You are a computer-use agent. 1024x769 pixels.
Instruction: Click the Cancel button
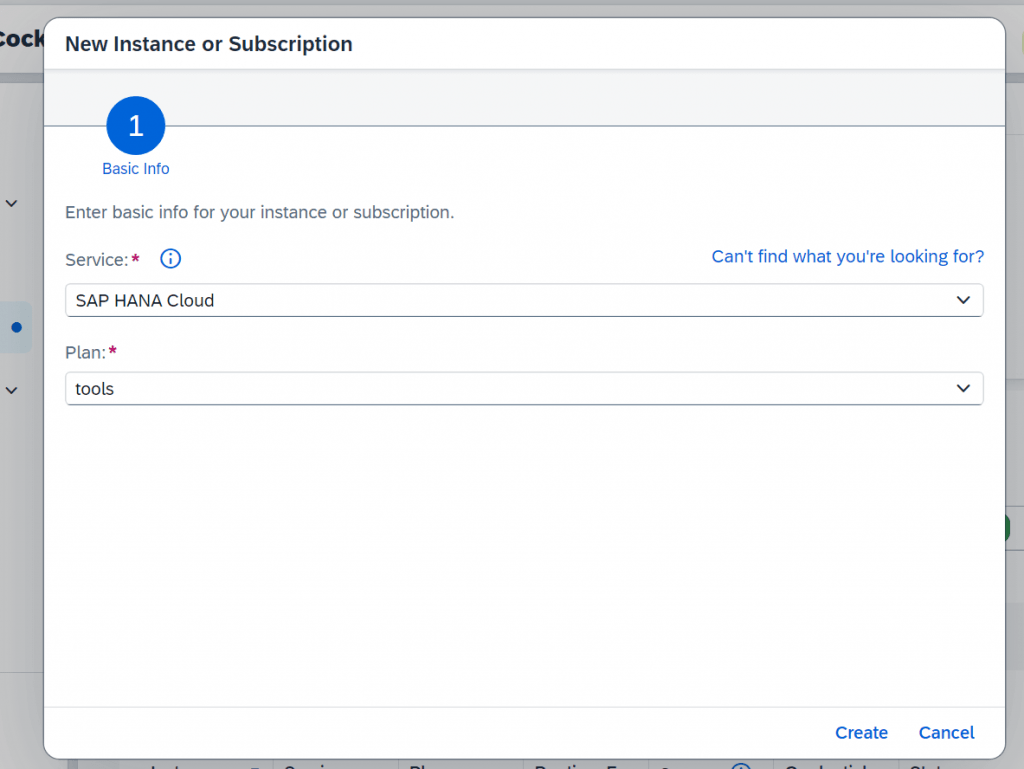pyautogui.click(x=946, y=732)
